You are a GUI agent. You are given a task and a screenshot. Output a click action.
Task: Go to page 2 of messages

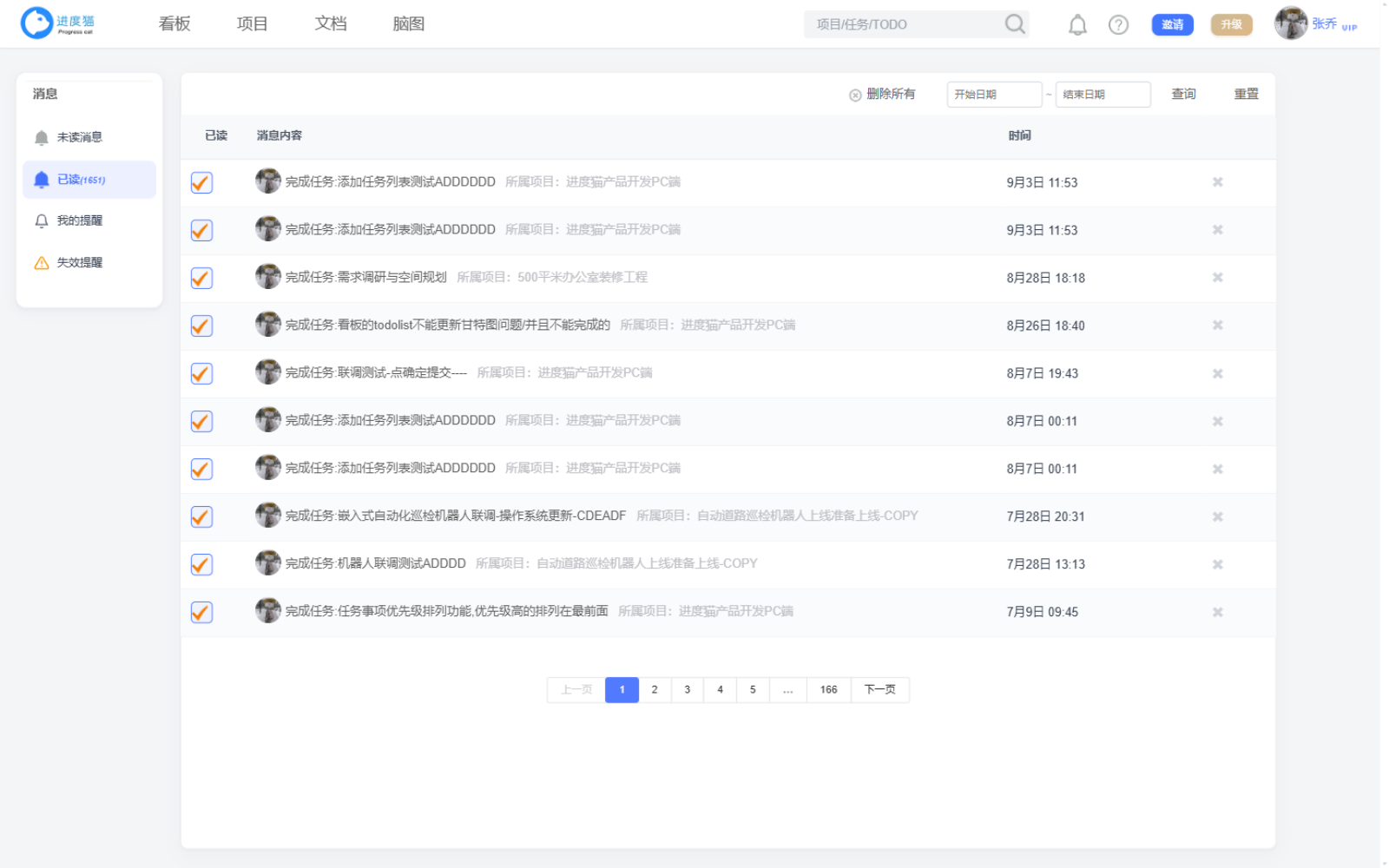pyautogui.click(x=655, y=690)
